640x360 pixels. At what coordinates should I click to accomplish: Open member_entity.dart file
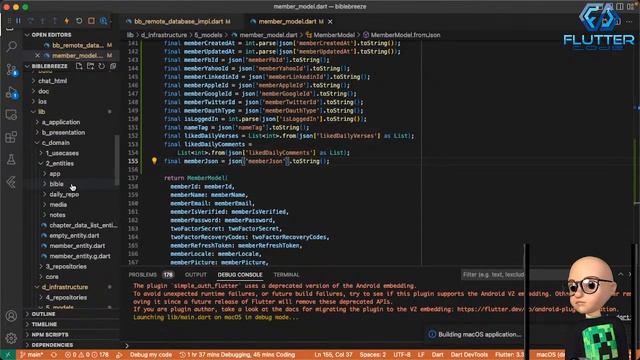point(77,246)
